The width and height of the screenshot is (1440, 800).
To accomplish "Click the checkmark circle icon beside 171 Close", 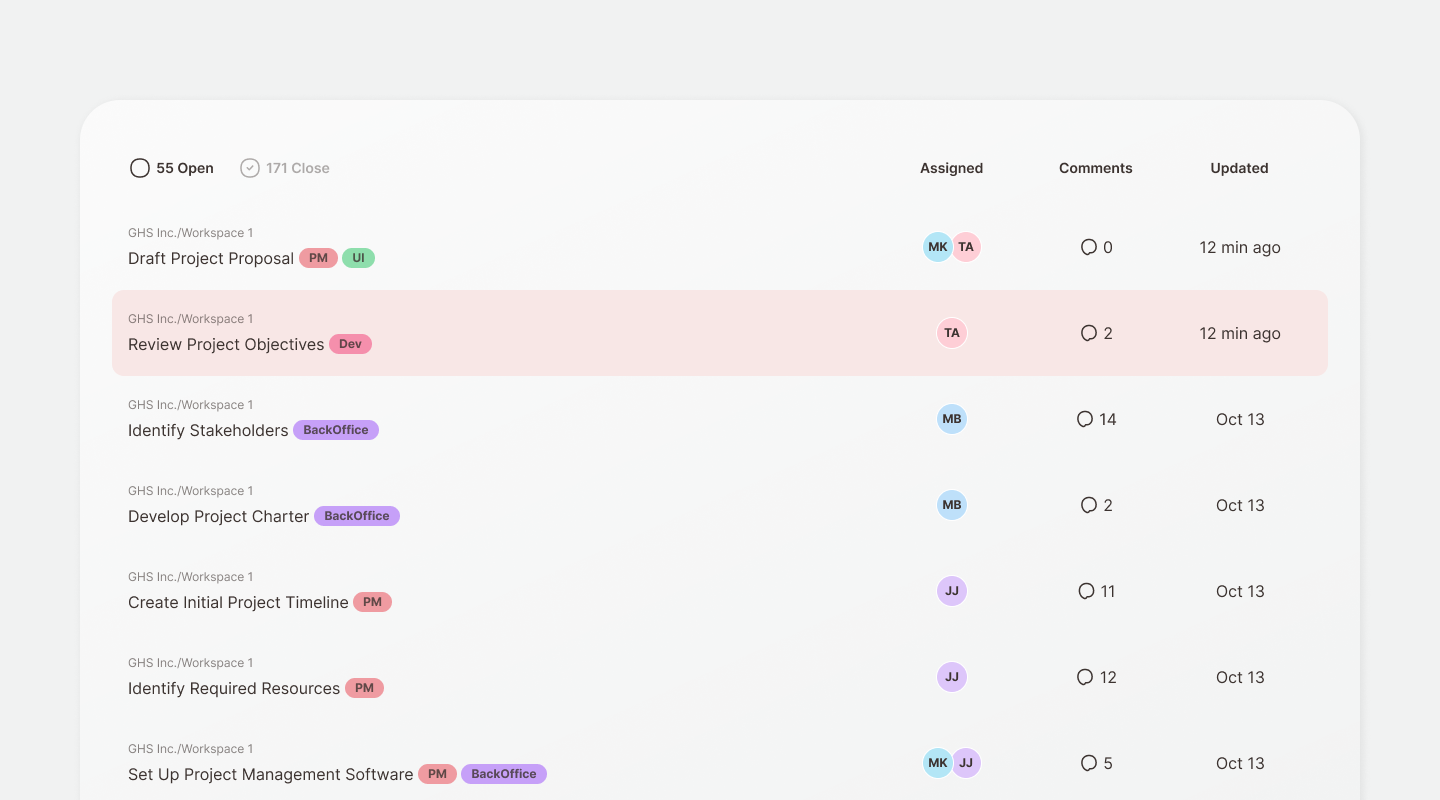I will (250, 168).
